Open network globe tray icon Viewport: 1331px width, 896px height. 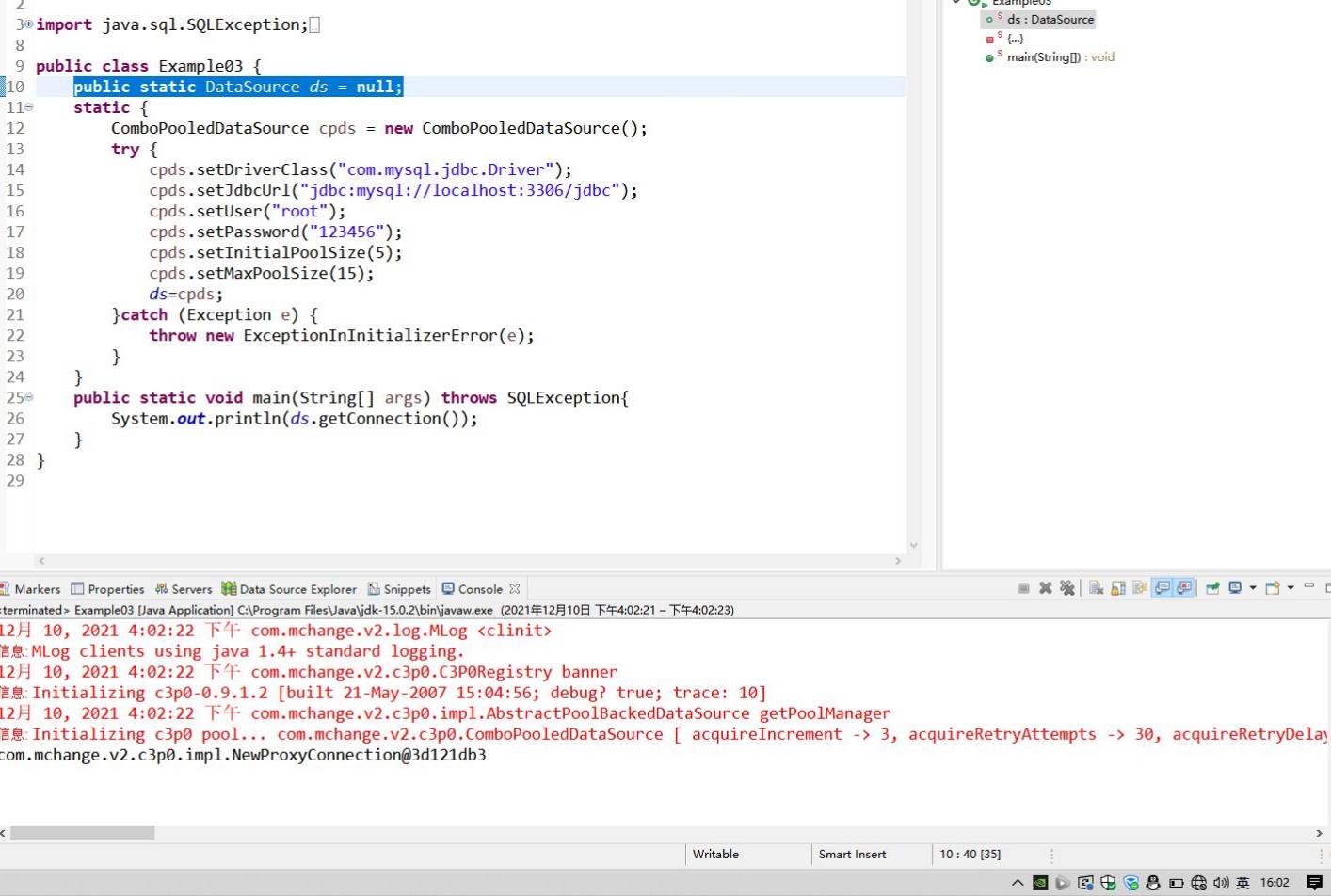point(1198,883)
